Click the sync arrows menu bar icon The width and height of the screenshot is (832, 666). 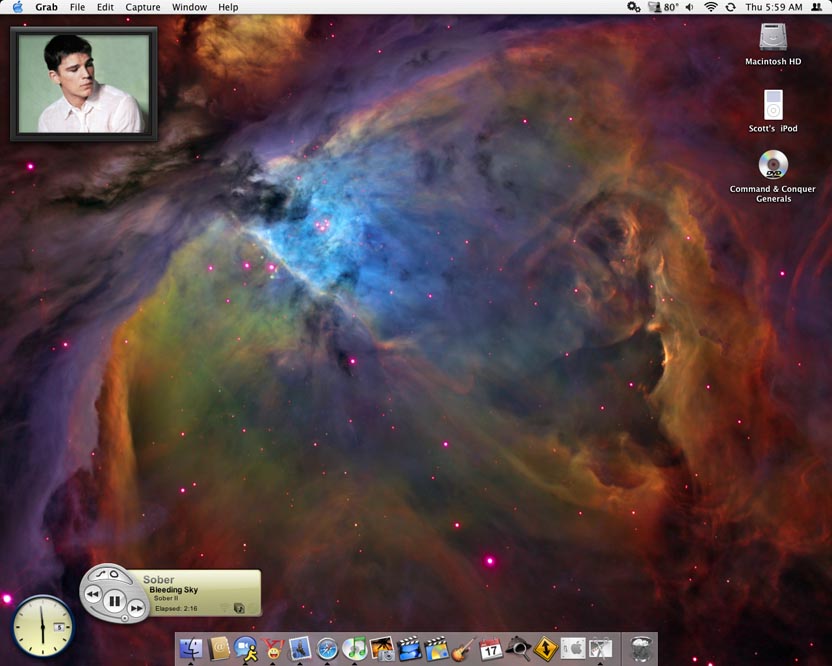coord(731,7)
